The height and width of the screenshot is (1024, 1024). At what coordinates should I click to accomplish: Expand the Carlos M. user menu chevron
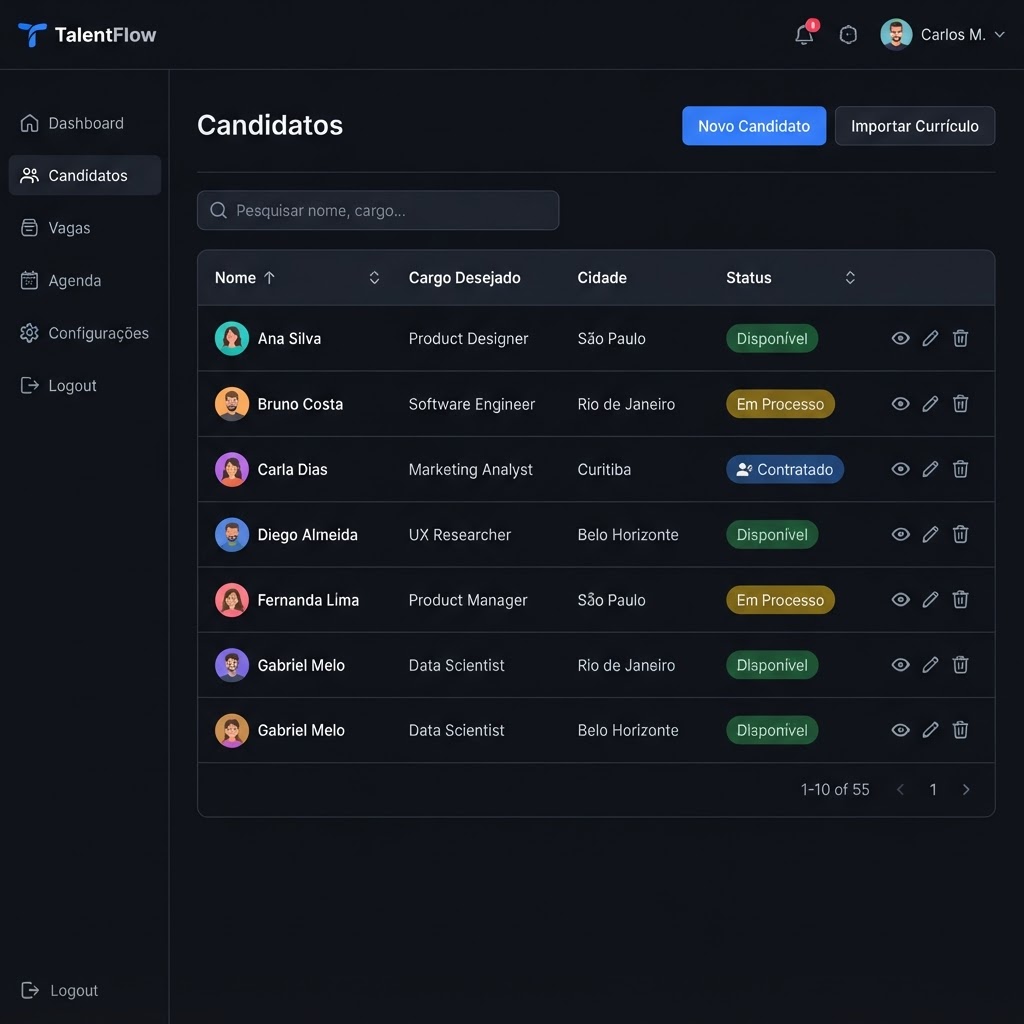999,35
